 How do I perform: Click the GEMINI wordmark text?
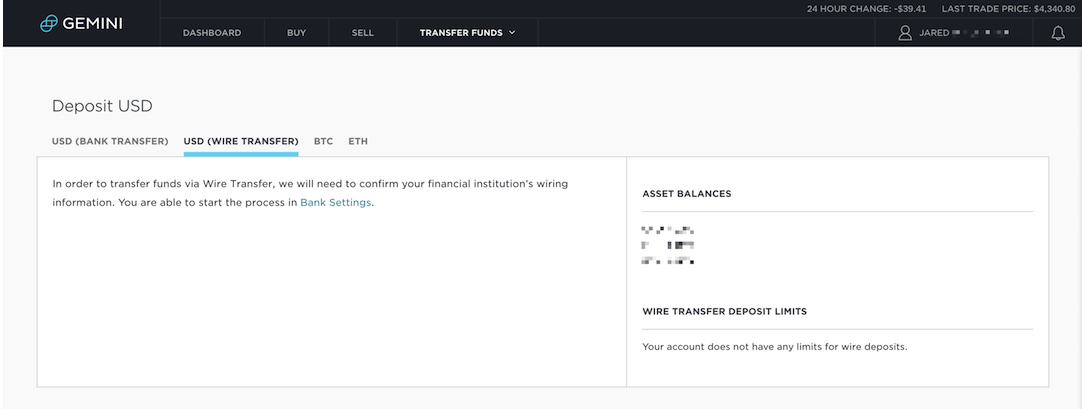92,23
